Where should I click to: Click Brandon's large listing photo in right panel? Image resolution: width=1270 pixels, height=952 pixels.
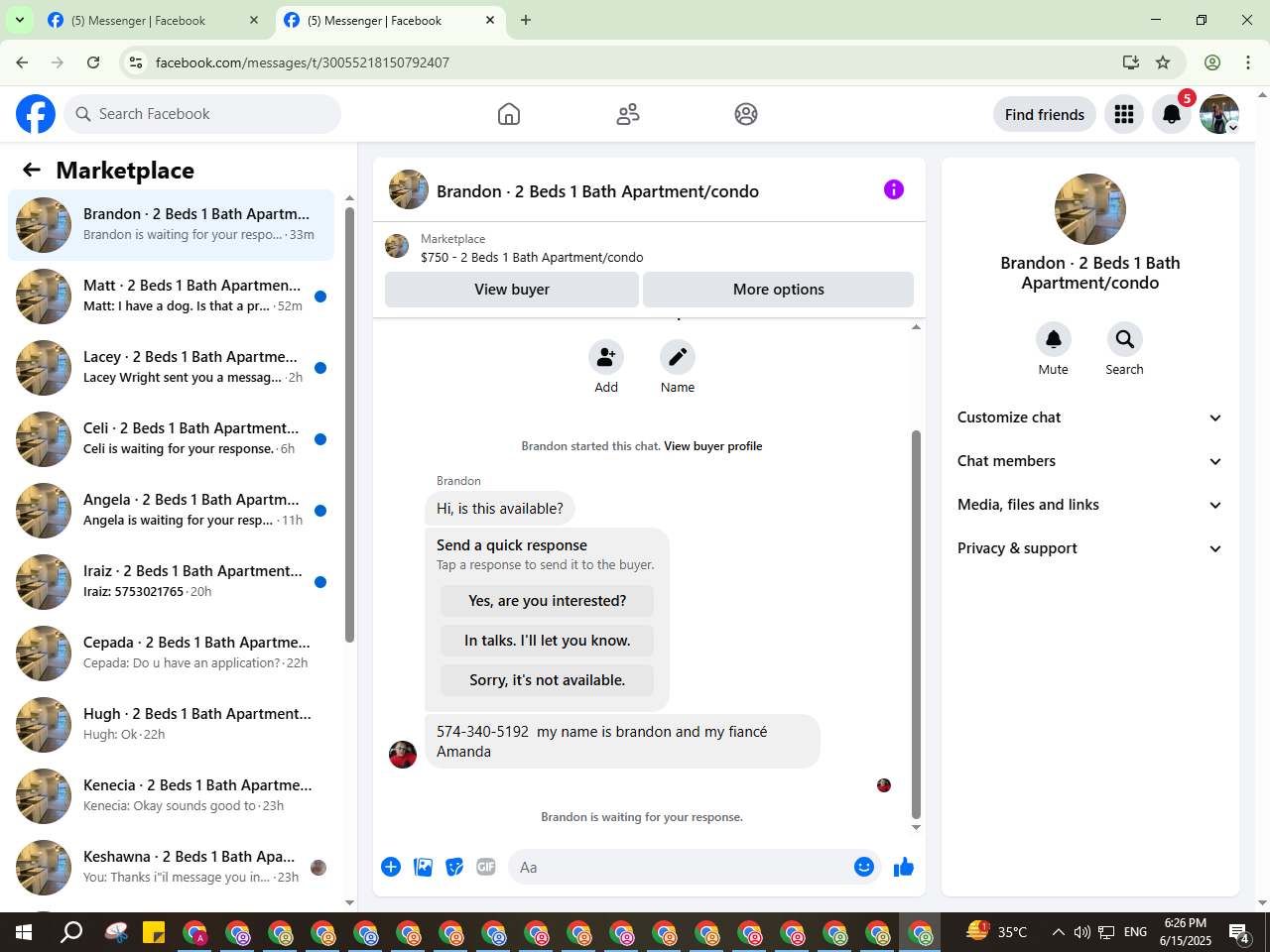1090,209
